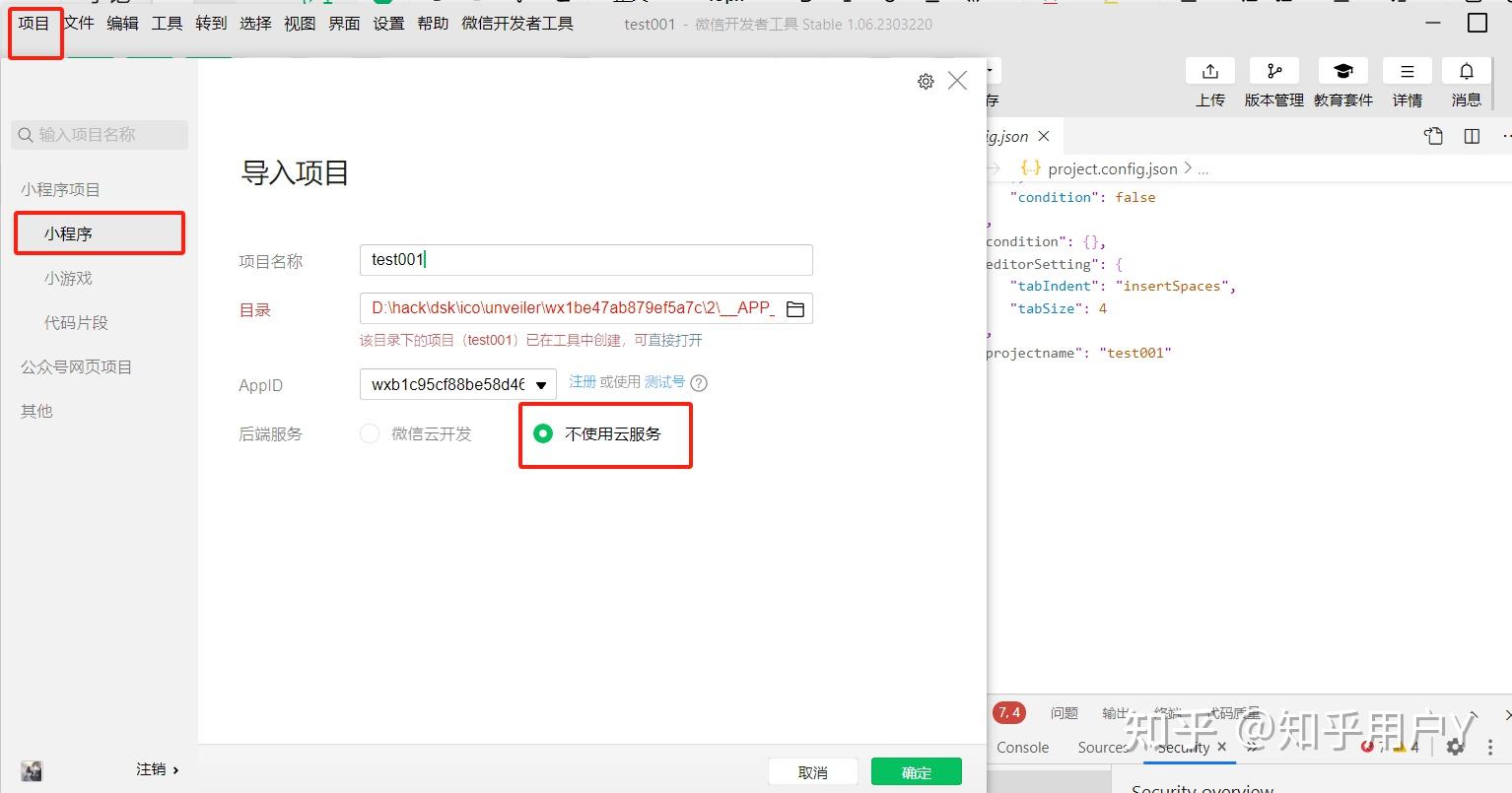Click the 项目名称 input showing test001
This screenshot has width=1512, height=793.
585,260
